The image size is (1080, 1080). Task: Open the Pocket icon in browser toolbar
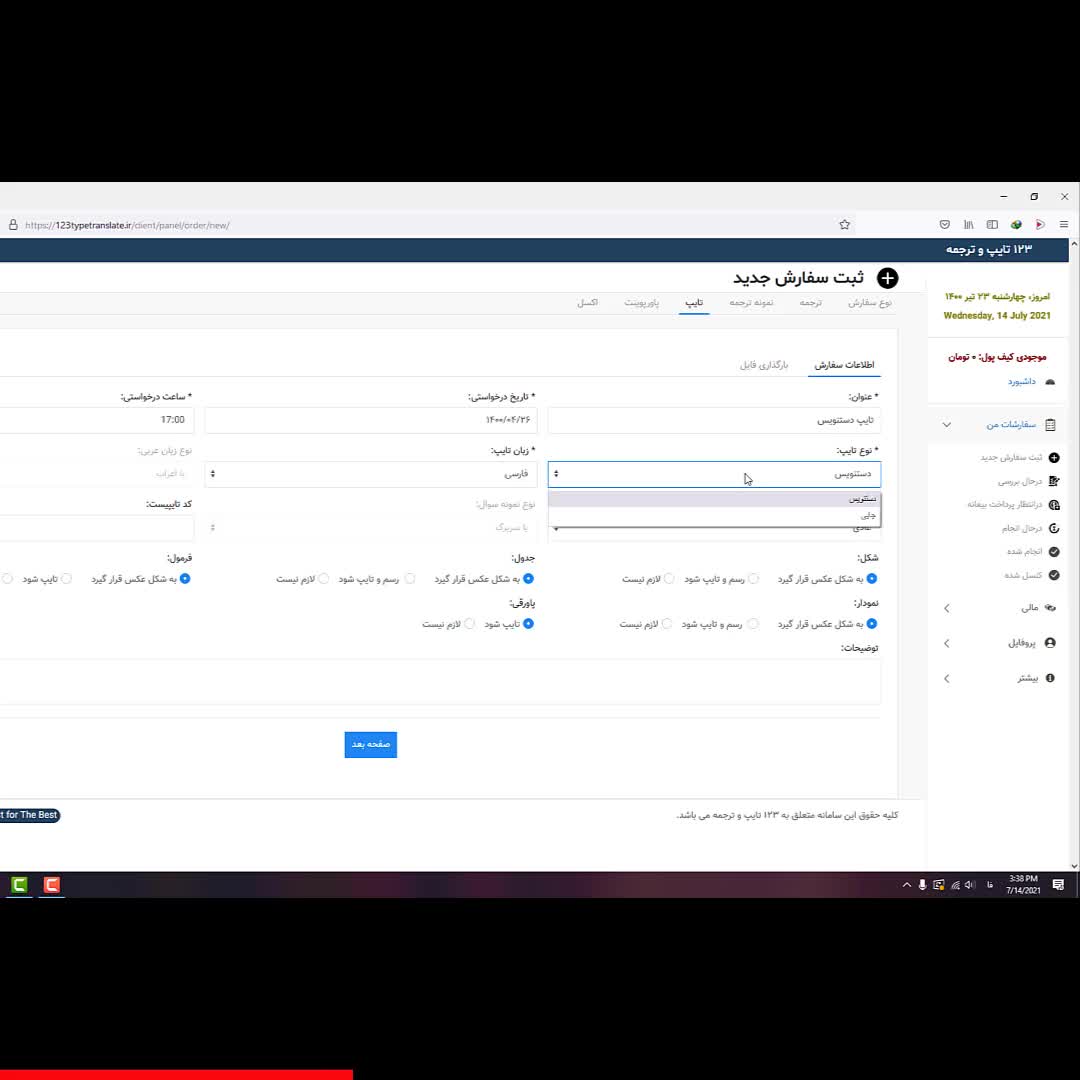tap(944, 225)
